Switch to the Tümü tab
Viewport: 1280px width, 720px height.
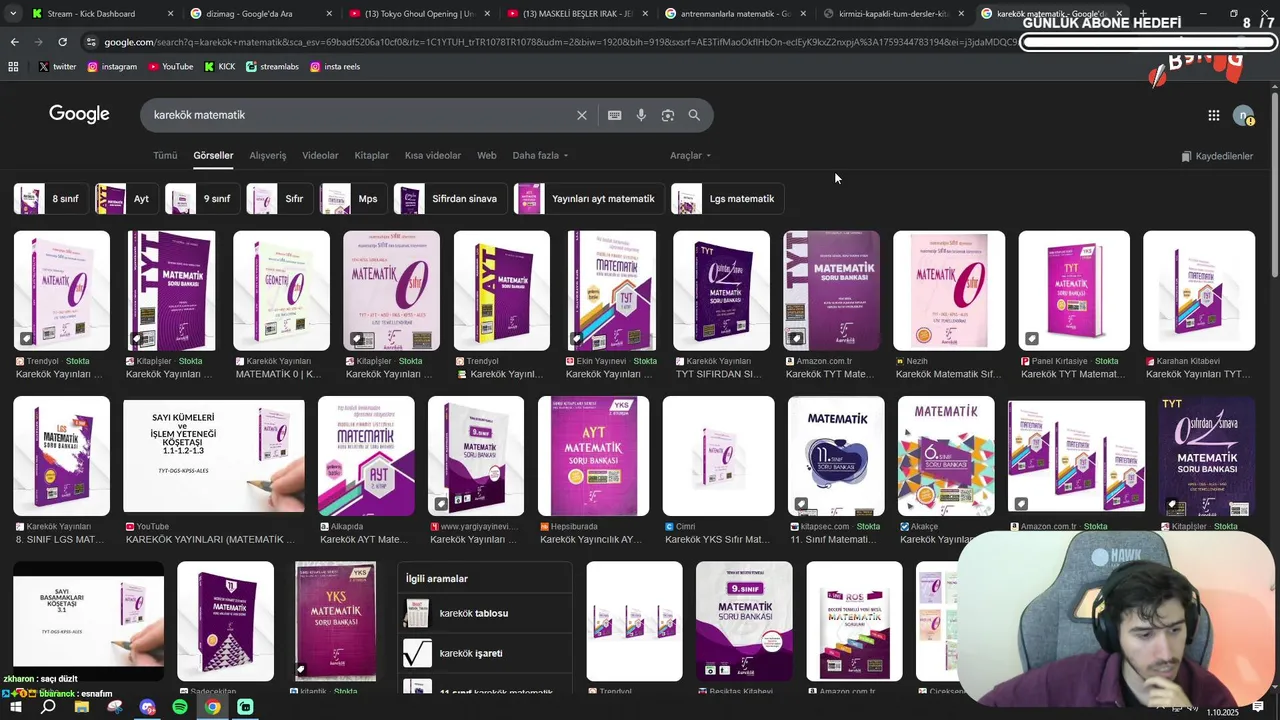tap(165, 156)
